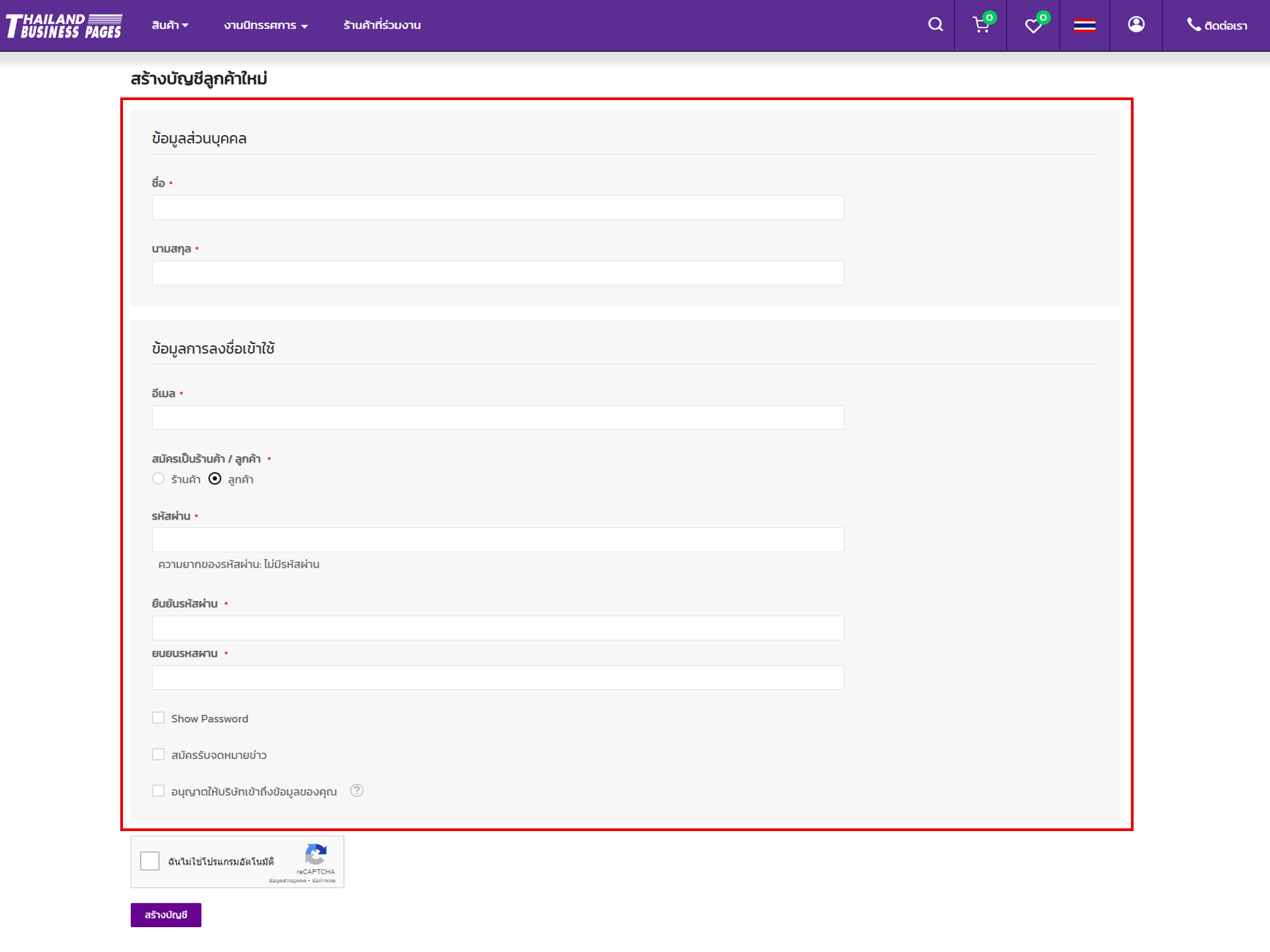Click the Thailand Business Pages logo

64,26
